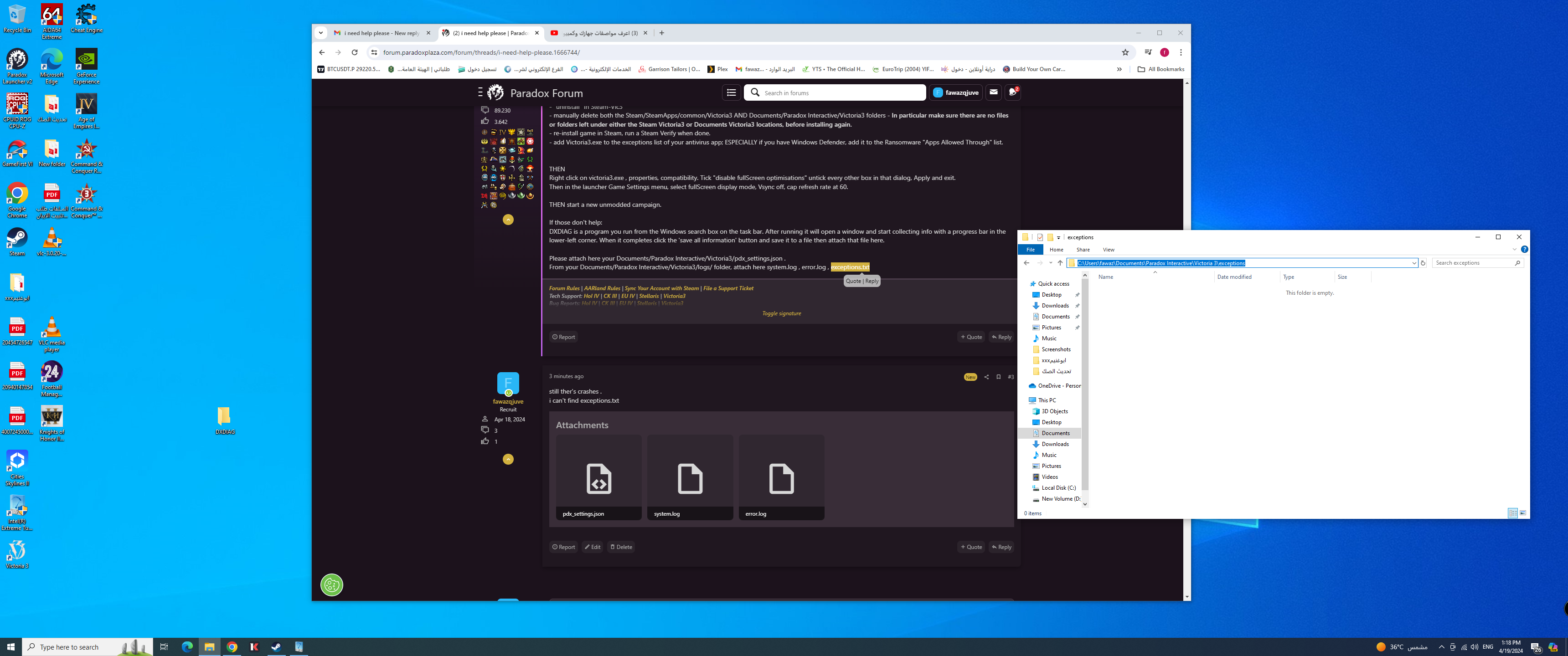Viewport: 1568px width, 656px height.
Task: Select 3D Objects under This PC
Action: 1054,411
